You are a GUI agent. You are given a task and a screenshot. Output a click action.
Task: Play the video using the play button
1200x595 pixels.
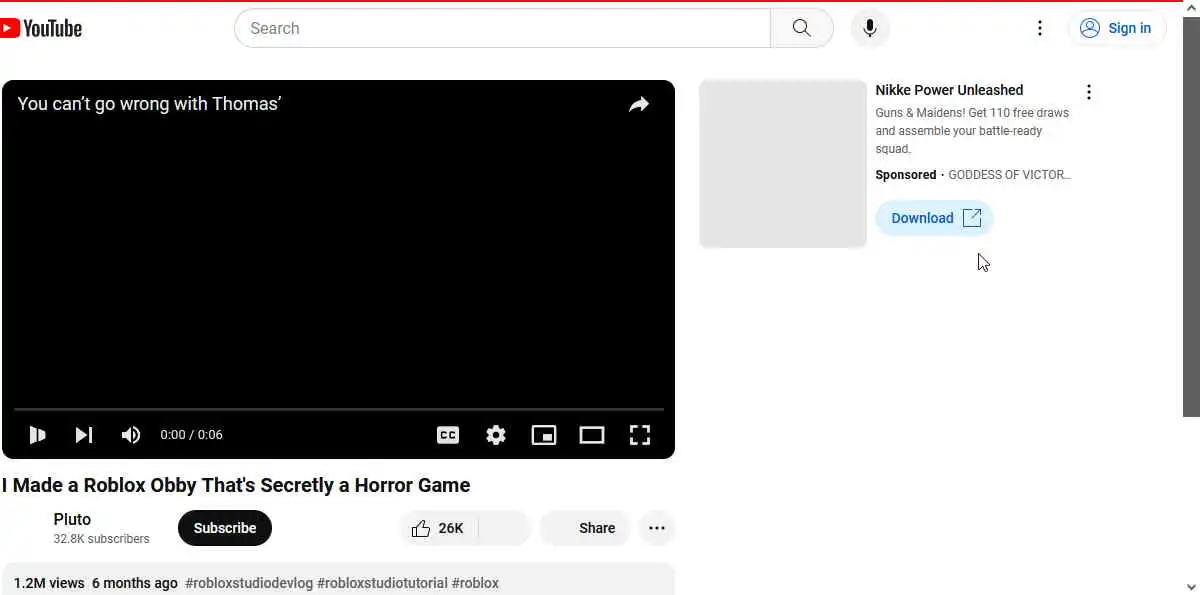(x=37, y=435)
